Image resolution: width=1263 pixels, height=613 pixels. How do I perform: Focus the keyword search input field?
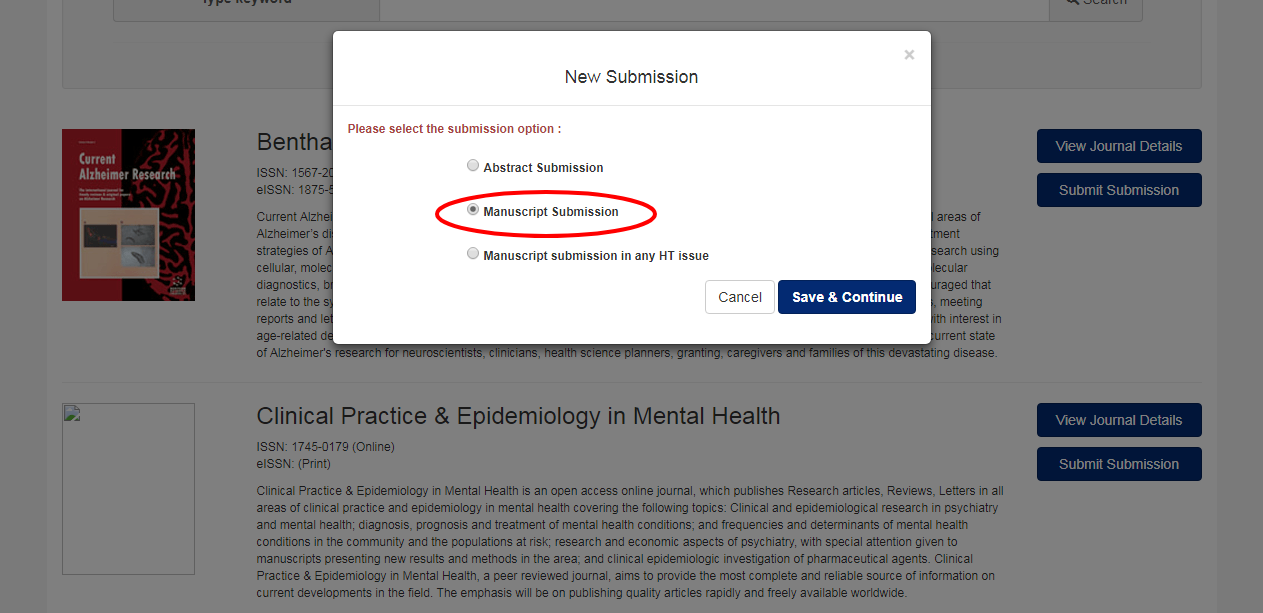(713, 5)
